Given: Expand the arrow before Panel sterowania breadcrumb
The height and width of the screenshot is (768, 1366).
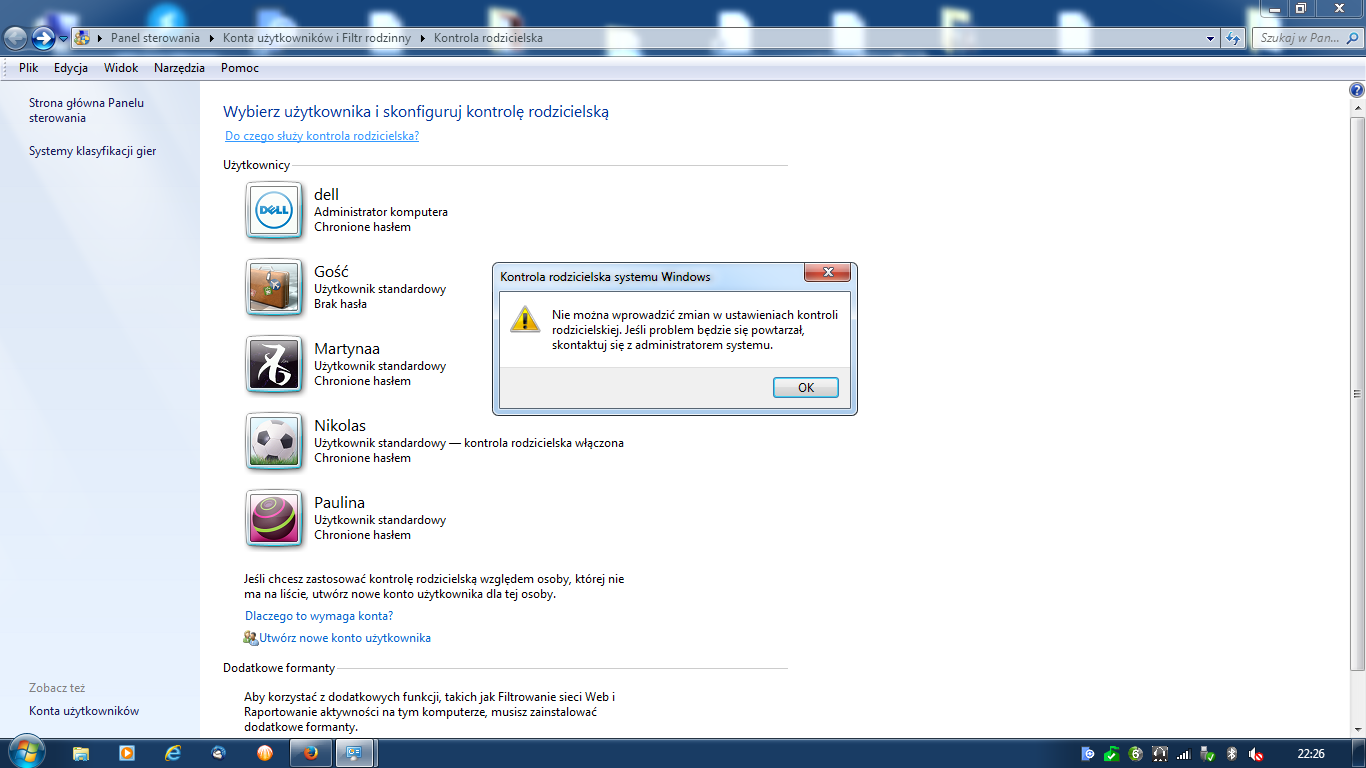Looking at the screenshot, I should point(101,38).
